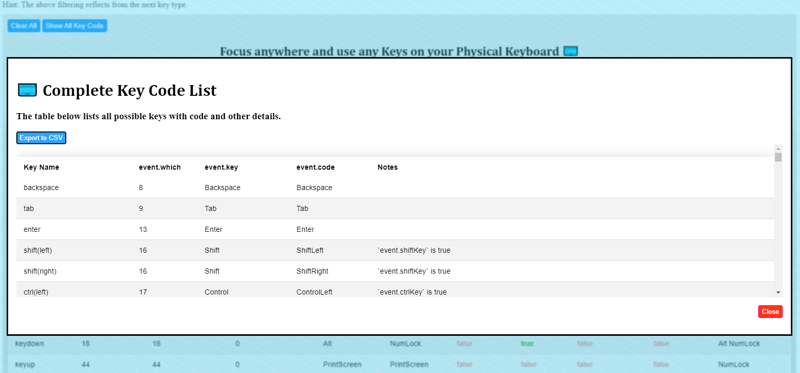Click event.which value 8
The height and width of the screenshot is (373, 800).
[141, 188]
